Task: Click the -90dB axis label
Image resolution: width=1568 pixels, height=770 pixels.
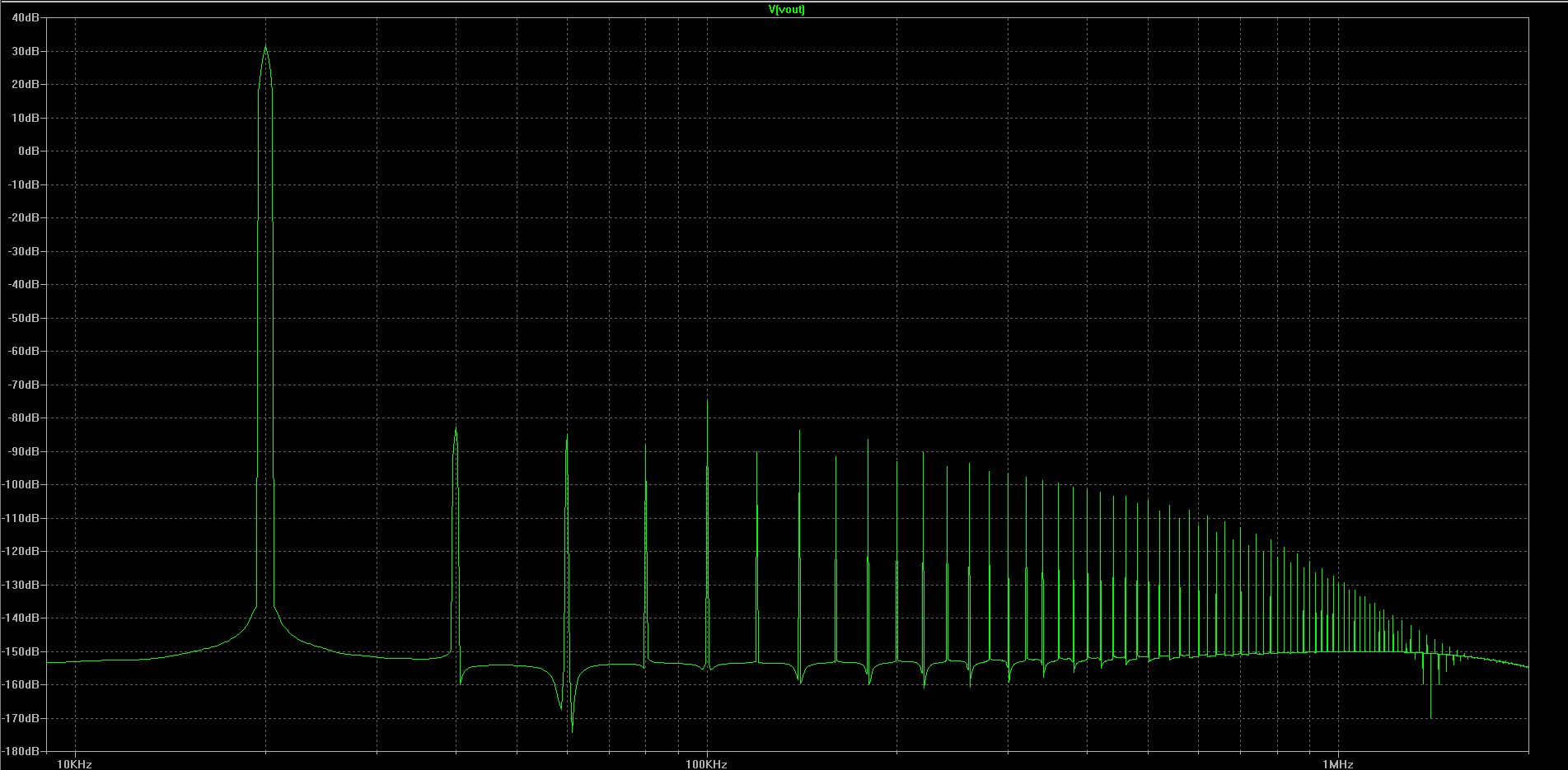Action: (x=25, y=451)
